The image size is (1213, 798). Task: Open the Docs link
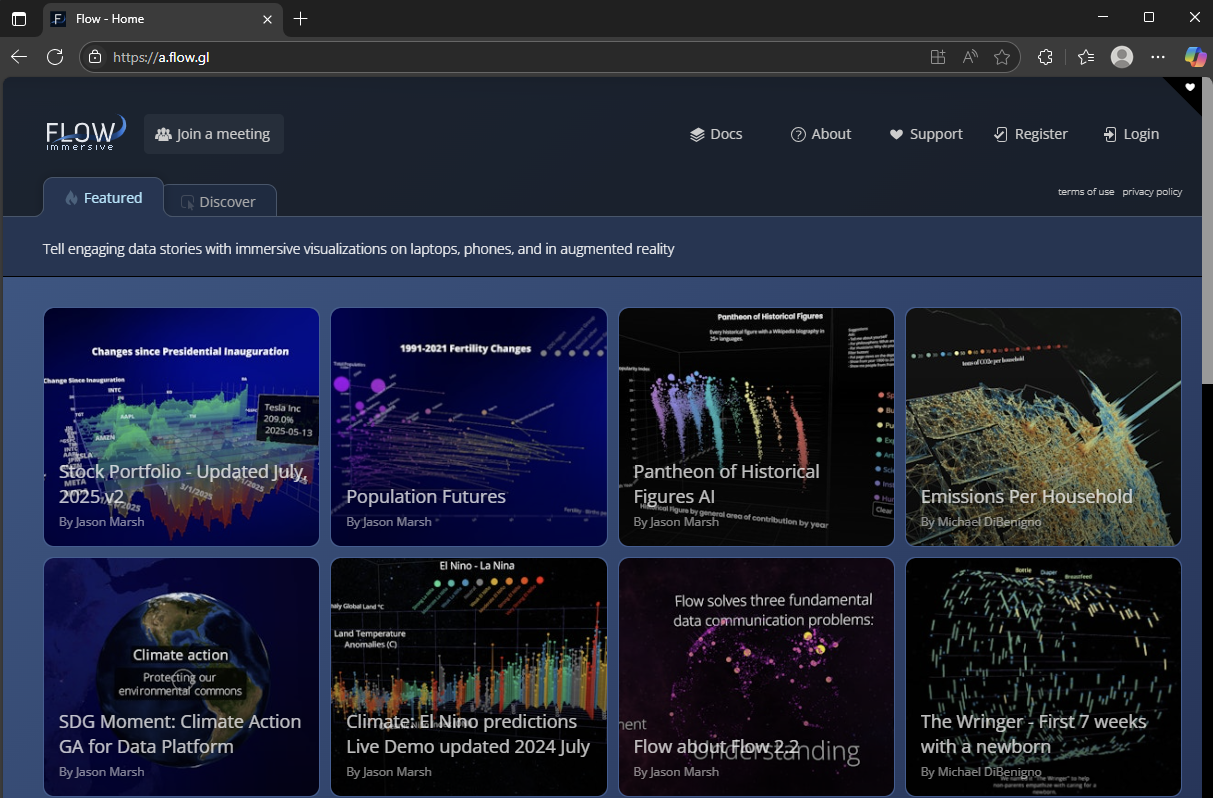716,134
